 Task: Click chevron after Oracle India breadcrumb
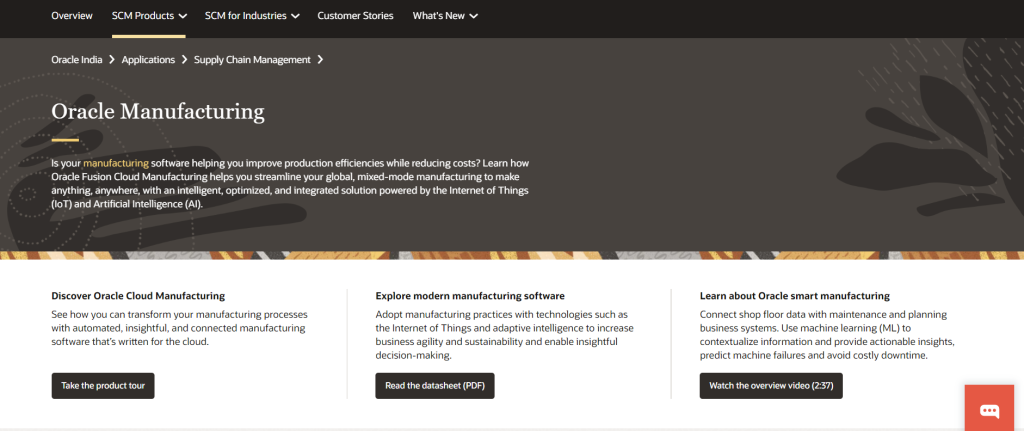[x=112, y=59]
